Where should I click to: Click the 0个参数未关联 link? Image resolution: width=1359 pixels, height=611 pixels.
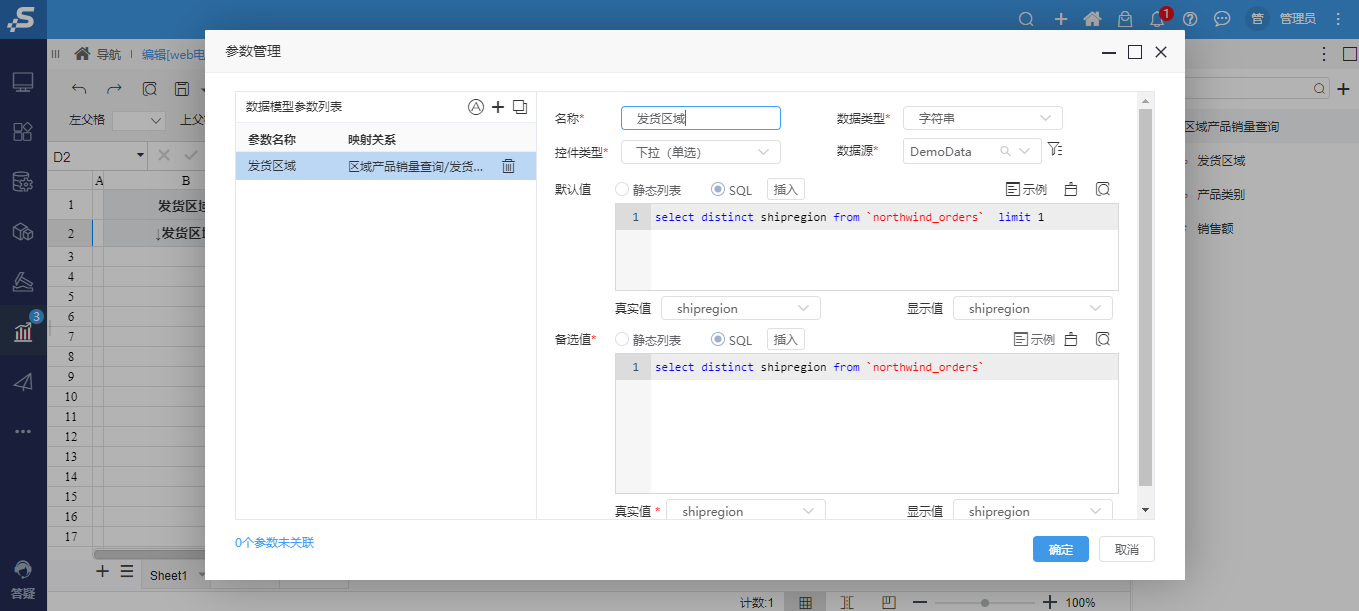[x=275, y=543]
